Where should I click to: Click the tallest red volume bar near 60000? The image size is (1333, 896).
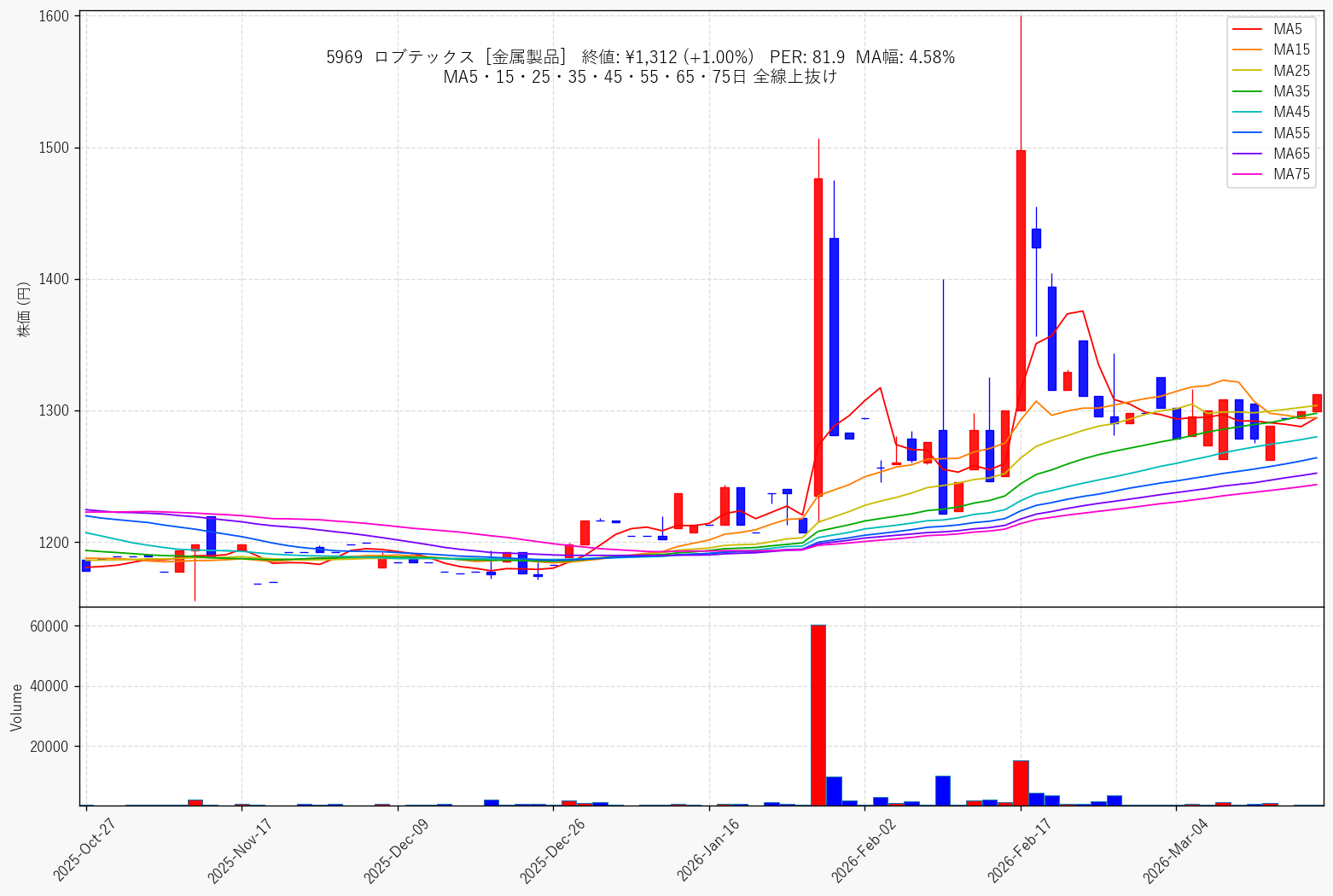click(x=818, y=715)
